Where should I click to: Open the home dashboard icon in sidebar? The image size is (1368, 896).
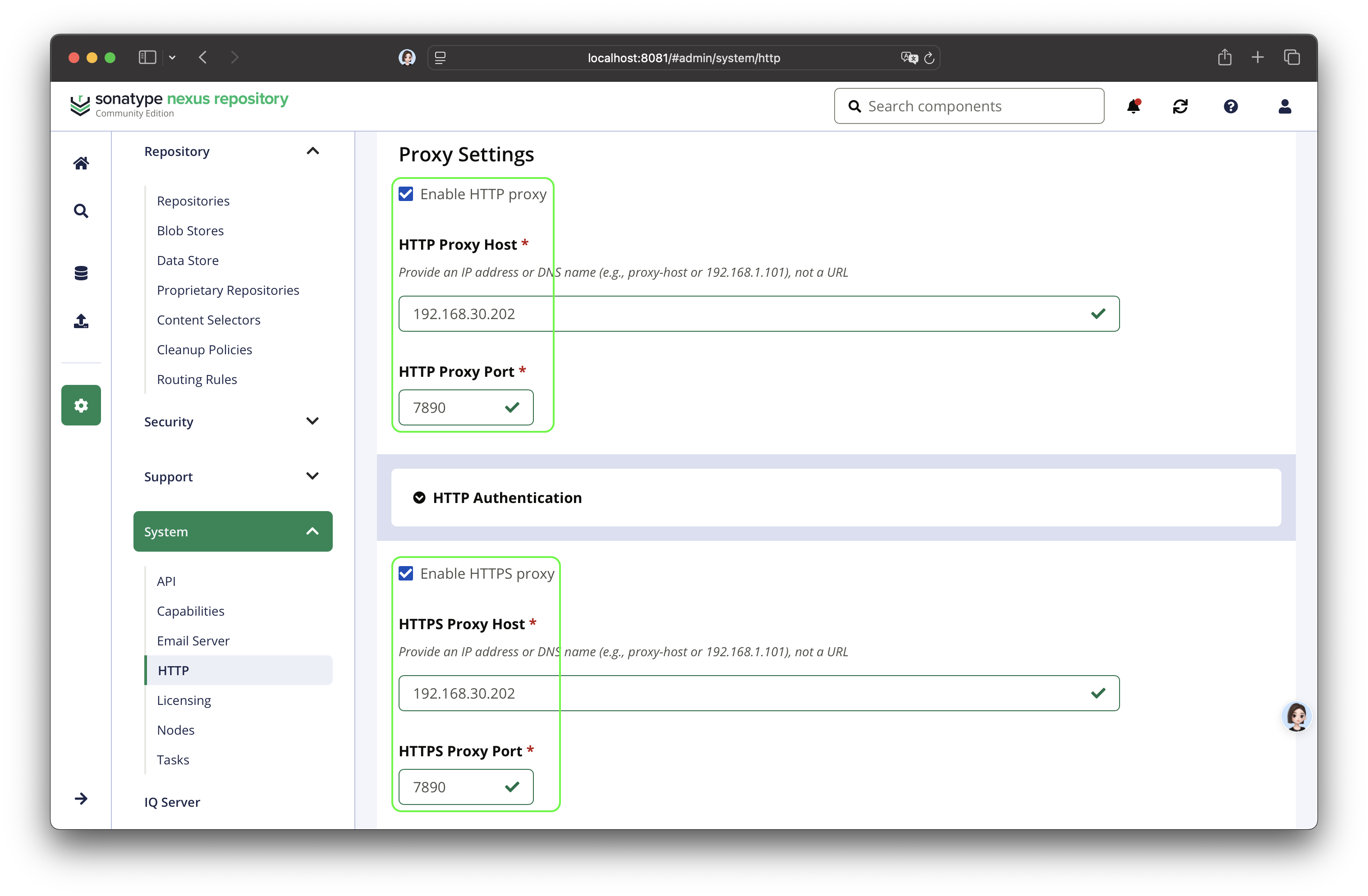coord(81,163)
